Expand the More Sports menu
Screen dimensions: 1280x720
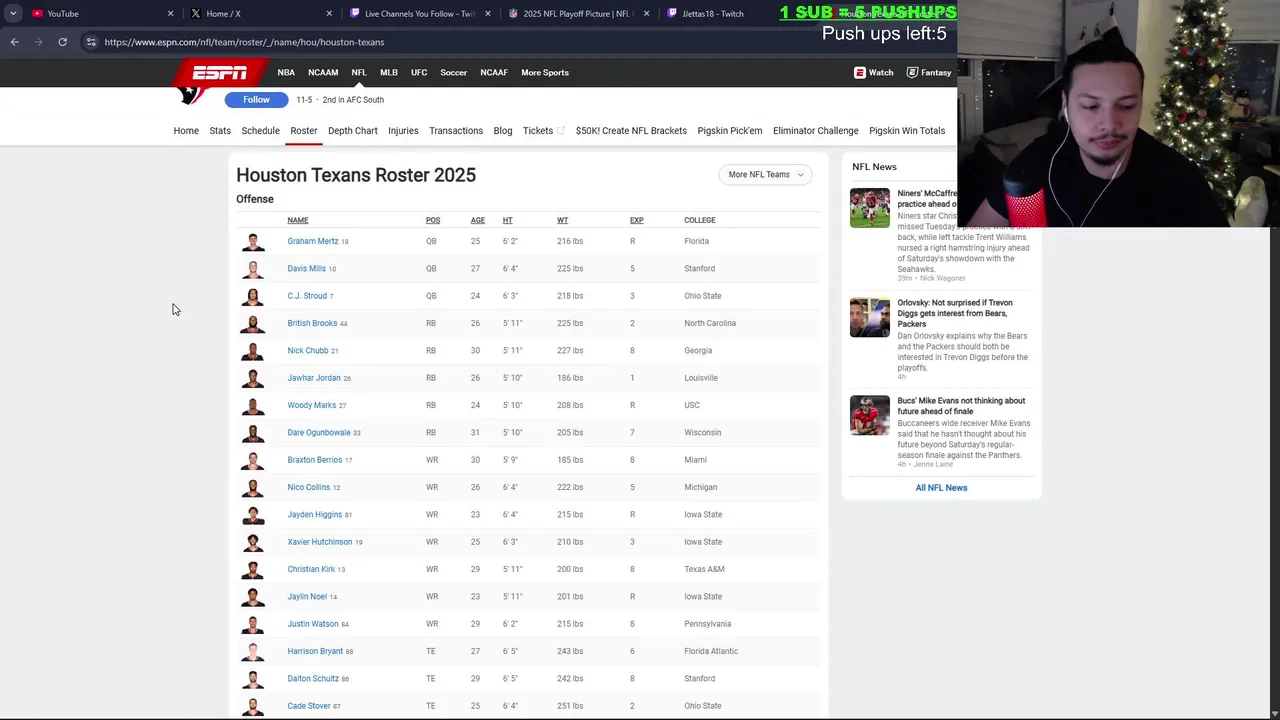point(545,72)
